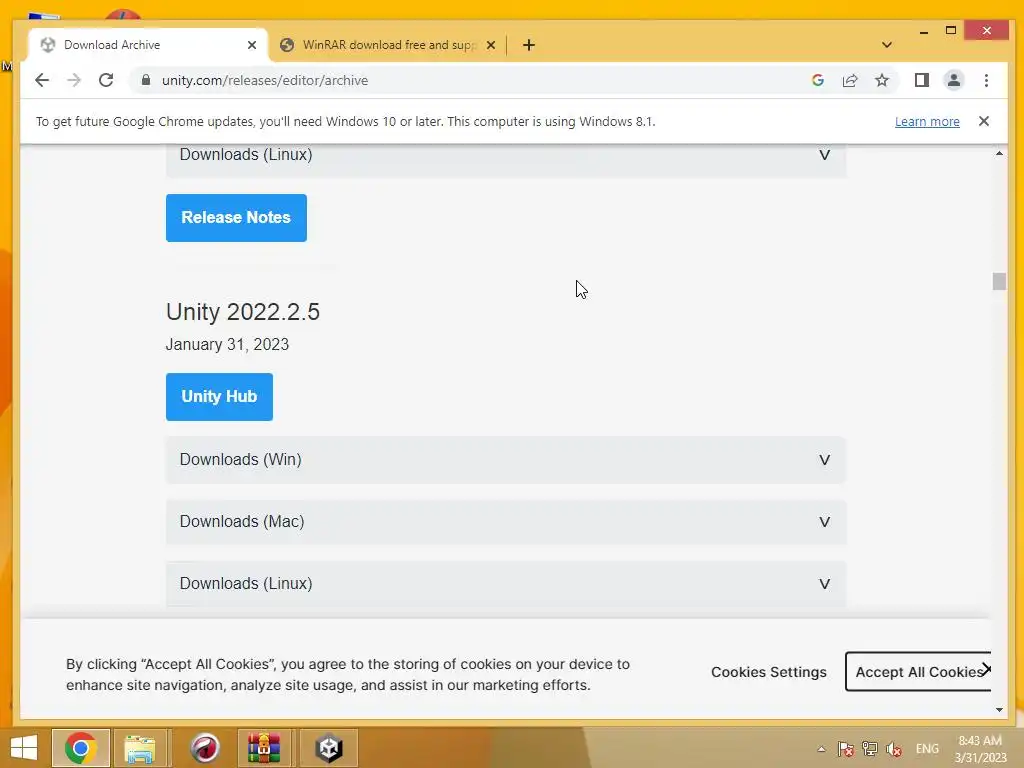This screenshot has height=768, width=1024.
Task: Click the page scrollbar thumb
Action: pyautogui.click(x=999, y=281)
